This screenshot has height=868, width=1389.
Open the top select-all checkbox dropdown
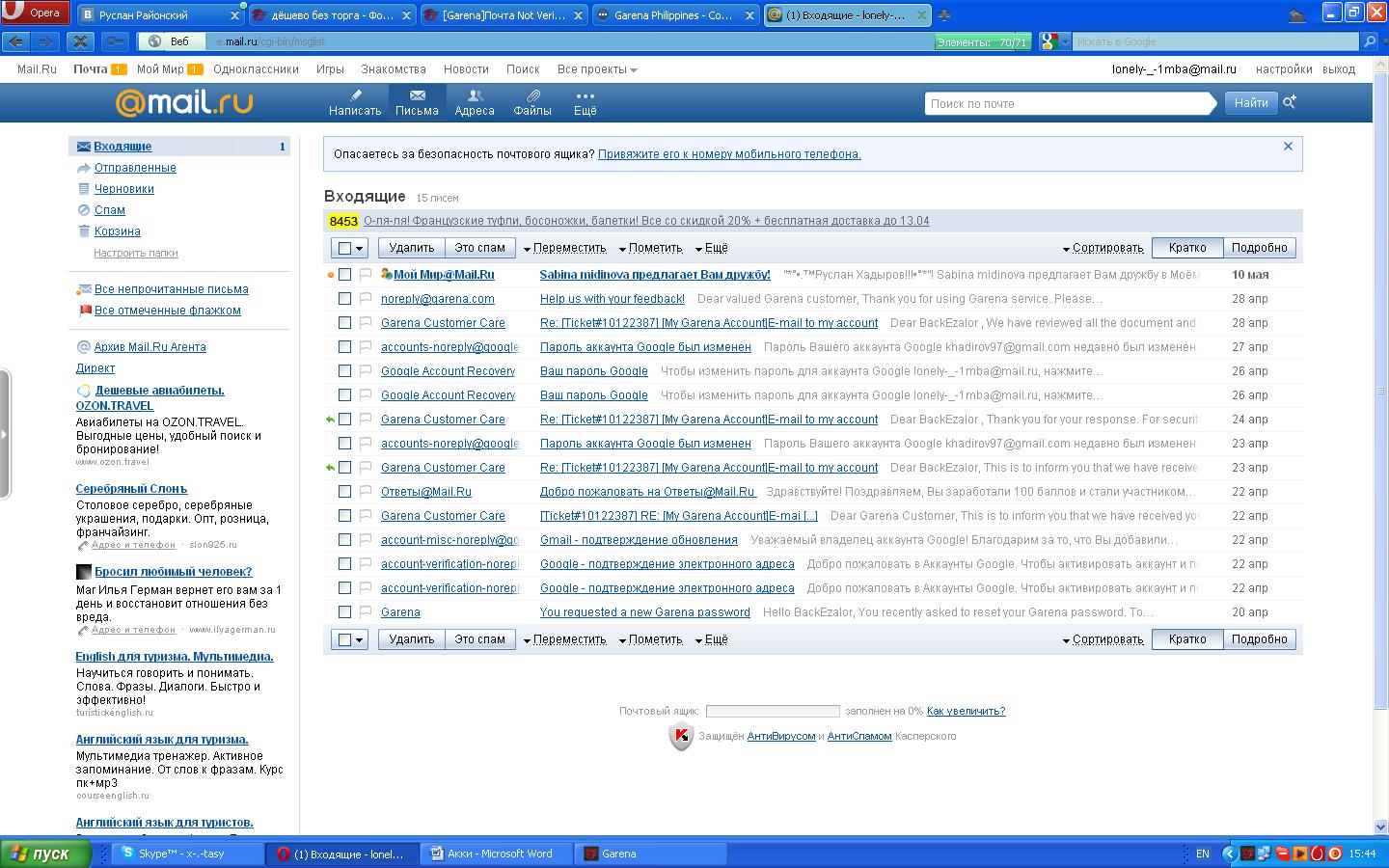[x=349, y=248]
